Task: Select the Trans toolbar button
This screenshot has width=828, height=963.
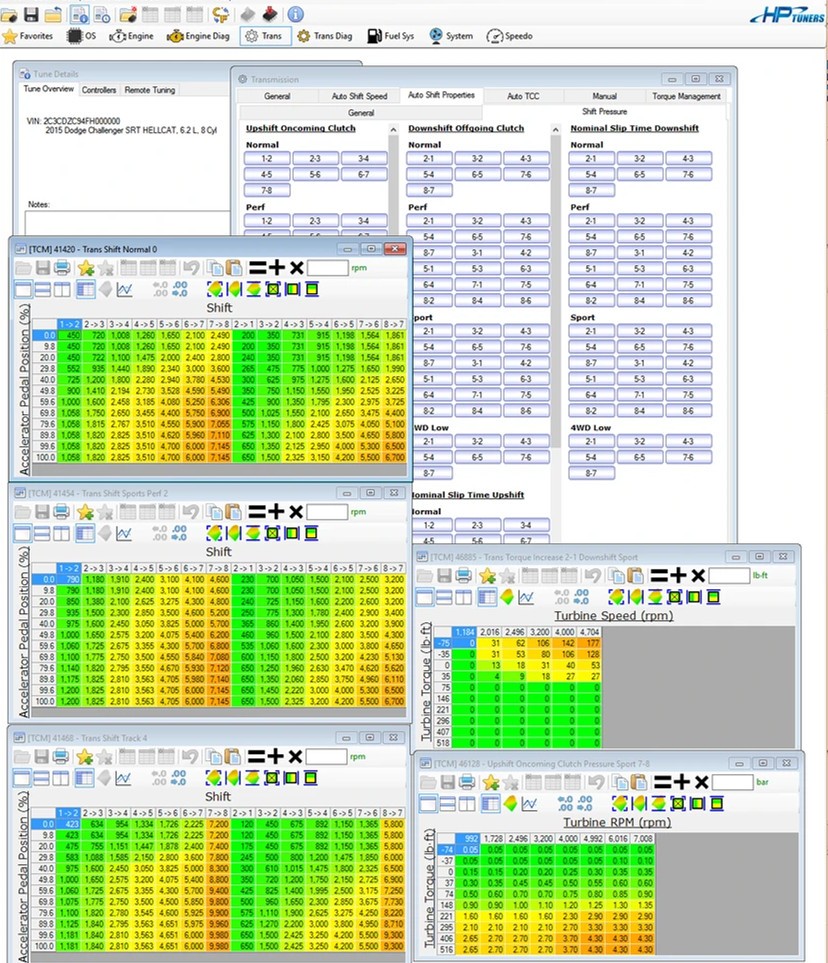Action: [x=264, y=36]
